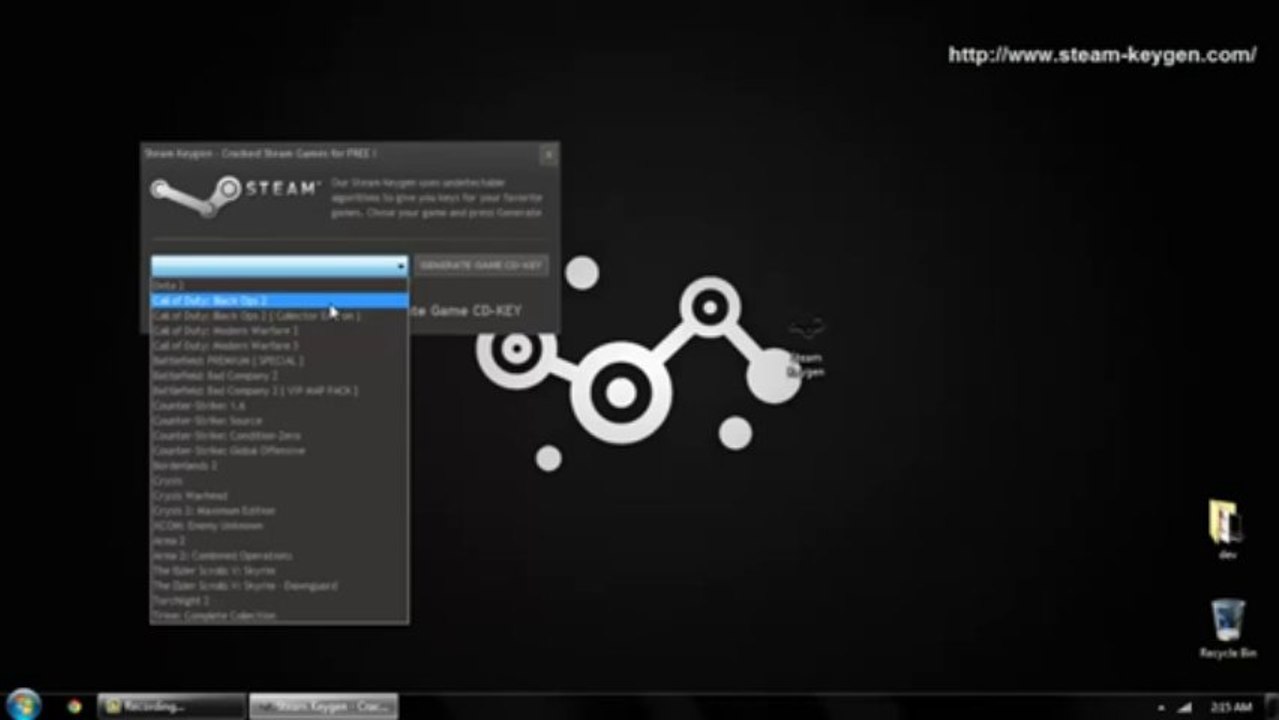Screen dimensions: 1279x720
Task: Select the Recycle Bin desktop icon
Action: pos(1227,628)
